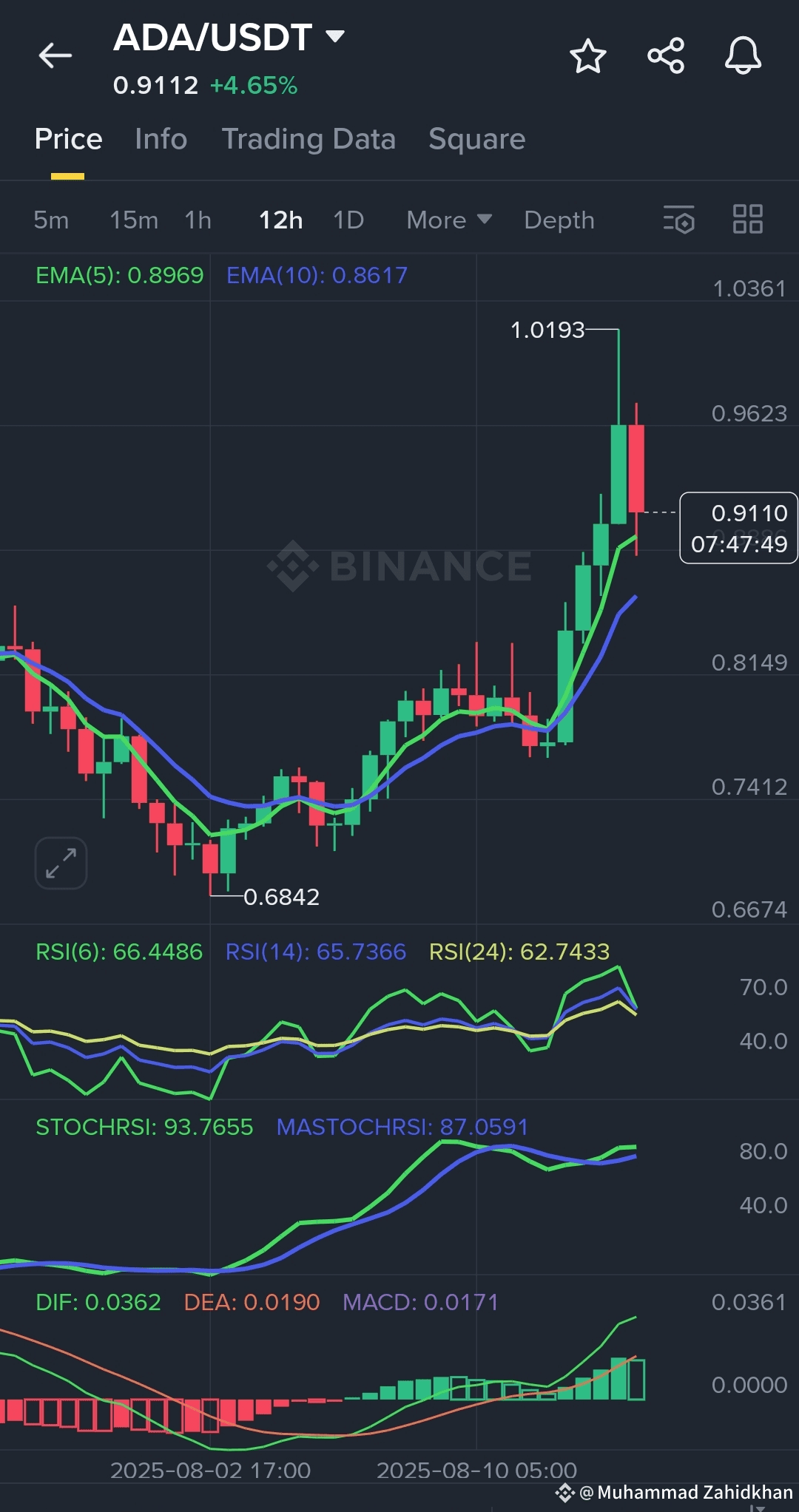Open the Square tab
Viewport: 799px width, 1512px height.
(x=476, y=139)
